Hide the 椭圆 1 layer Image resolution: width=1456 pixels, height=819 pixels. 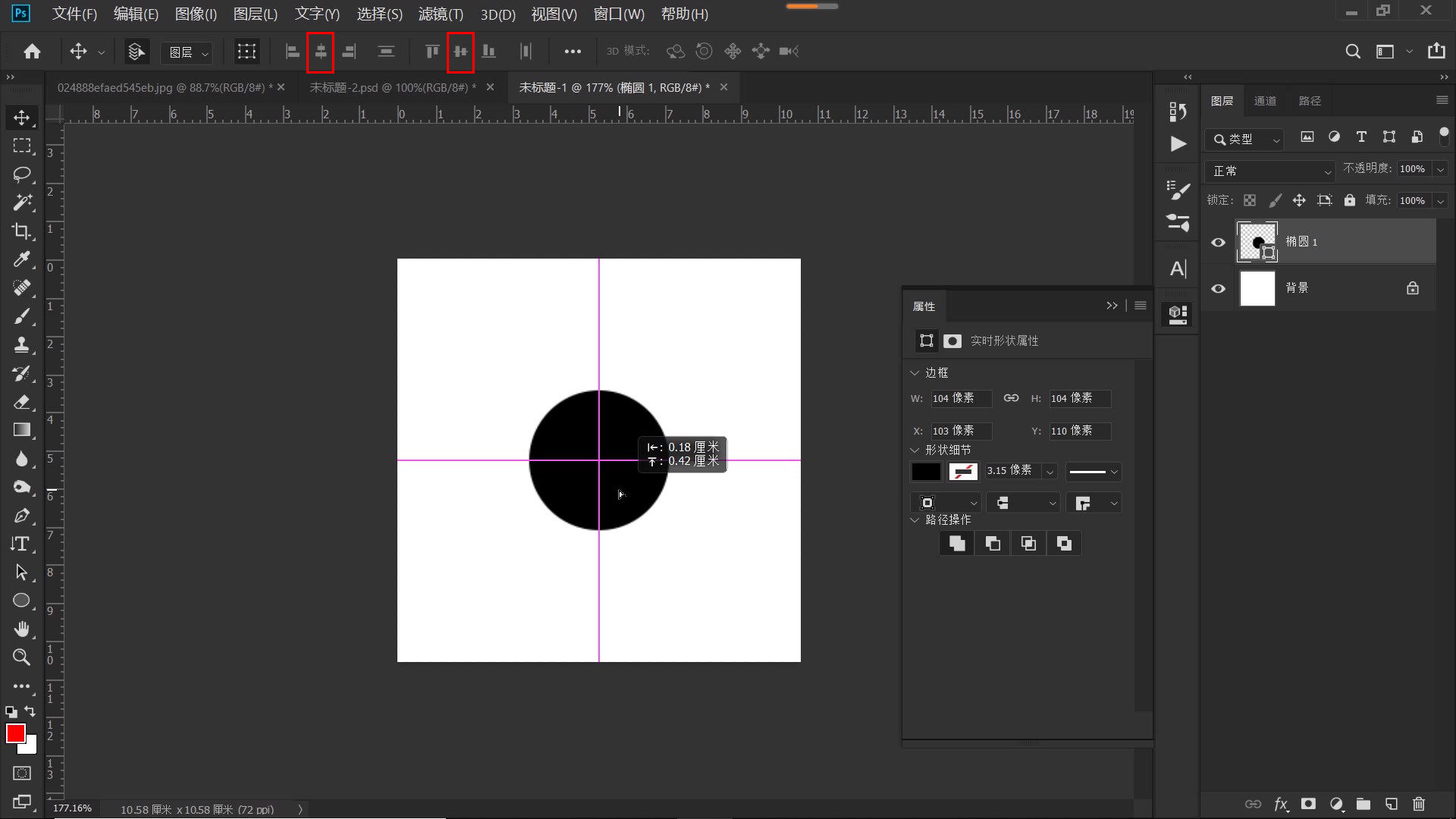pos(1219,243)
